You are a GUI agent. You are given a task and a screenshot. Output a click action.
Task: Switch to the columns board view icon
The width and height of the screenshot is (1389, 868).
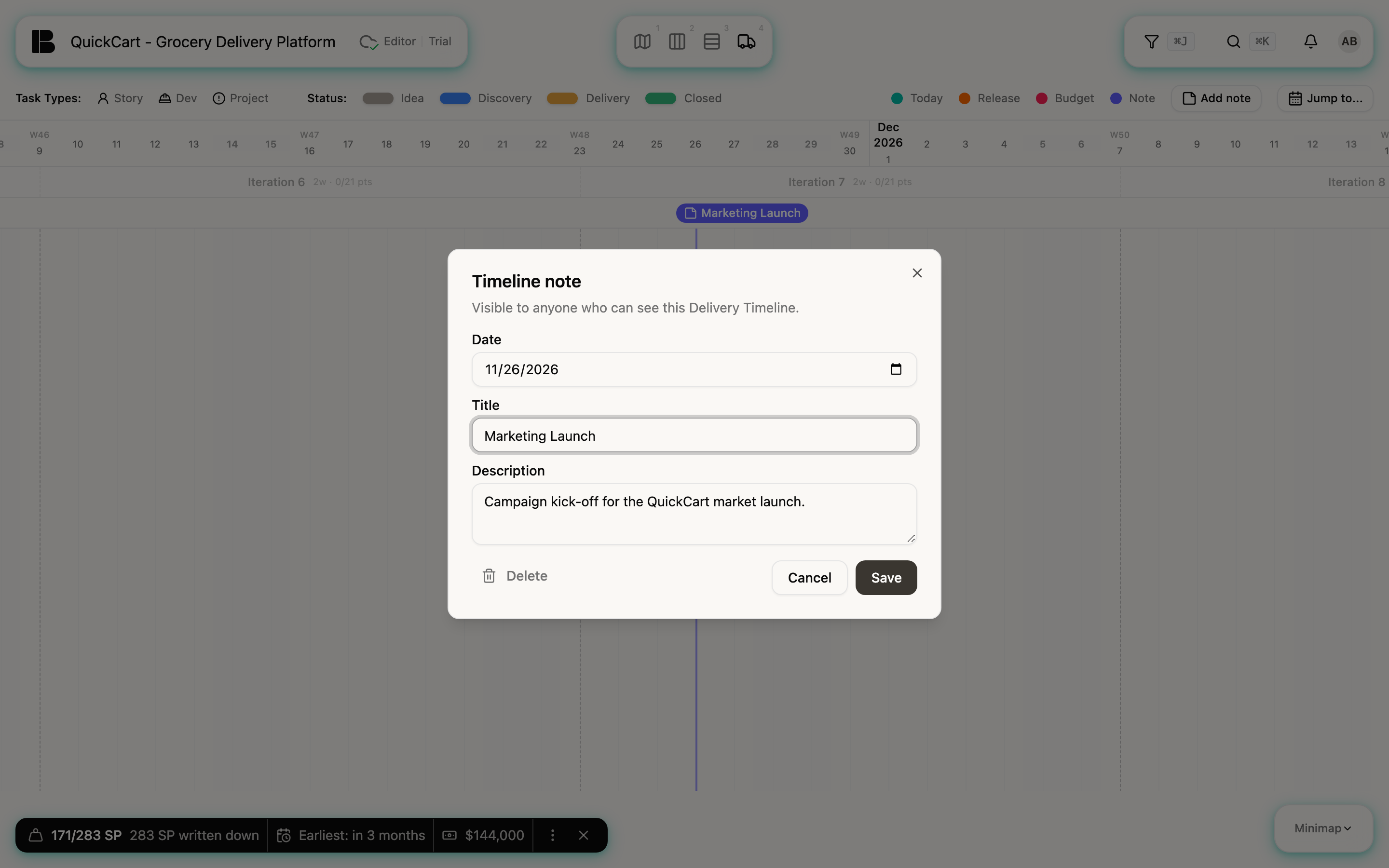click(x=677, y=41)
